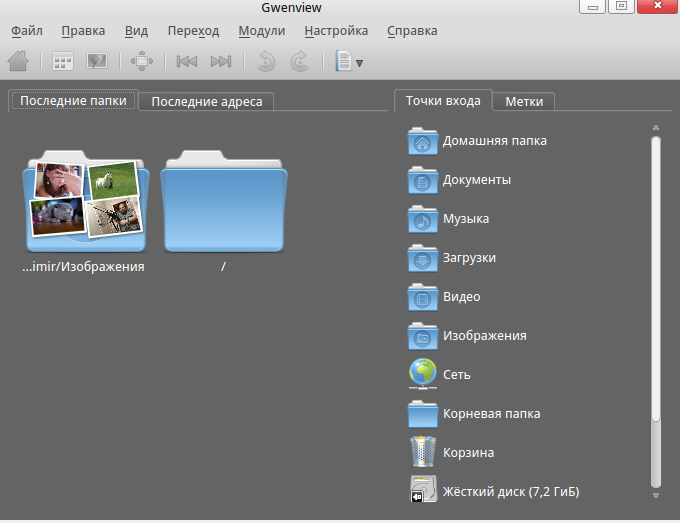Open the Файл menu
Viewport: 680px width, 523px height.
pyautogui.click(x=26, y=31)
